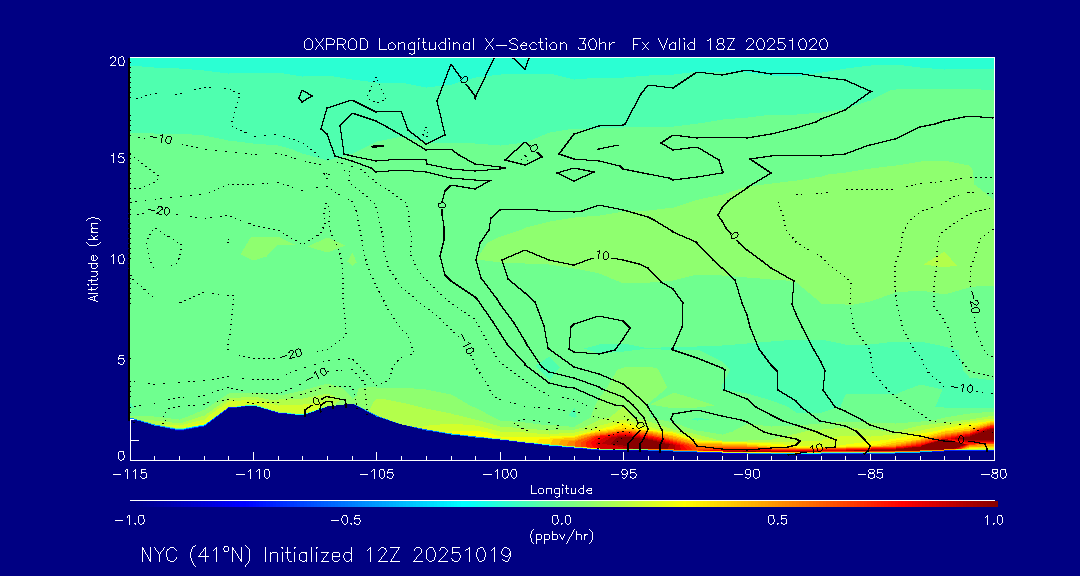Click the closed contour loop near 6 km altitude
Image resolution: width=1080 pixels, height=576 pixels.
click(x=597, y=334)
